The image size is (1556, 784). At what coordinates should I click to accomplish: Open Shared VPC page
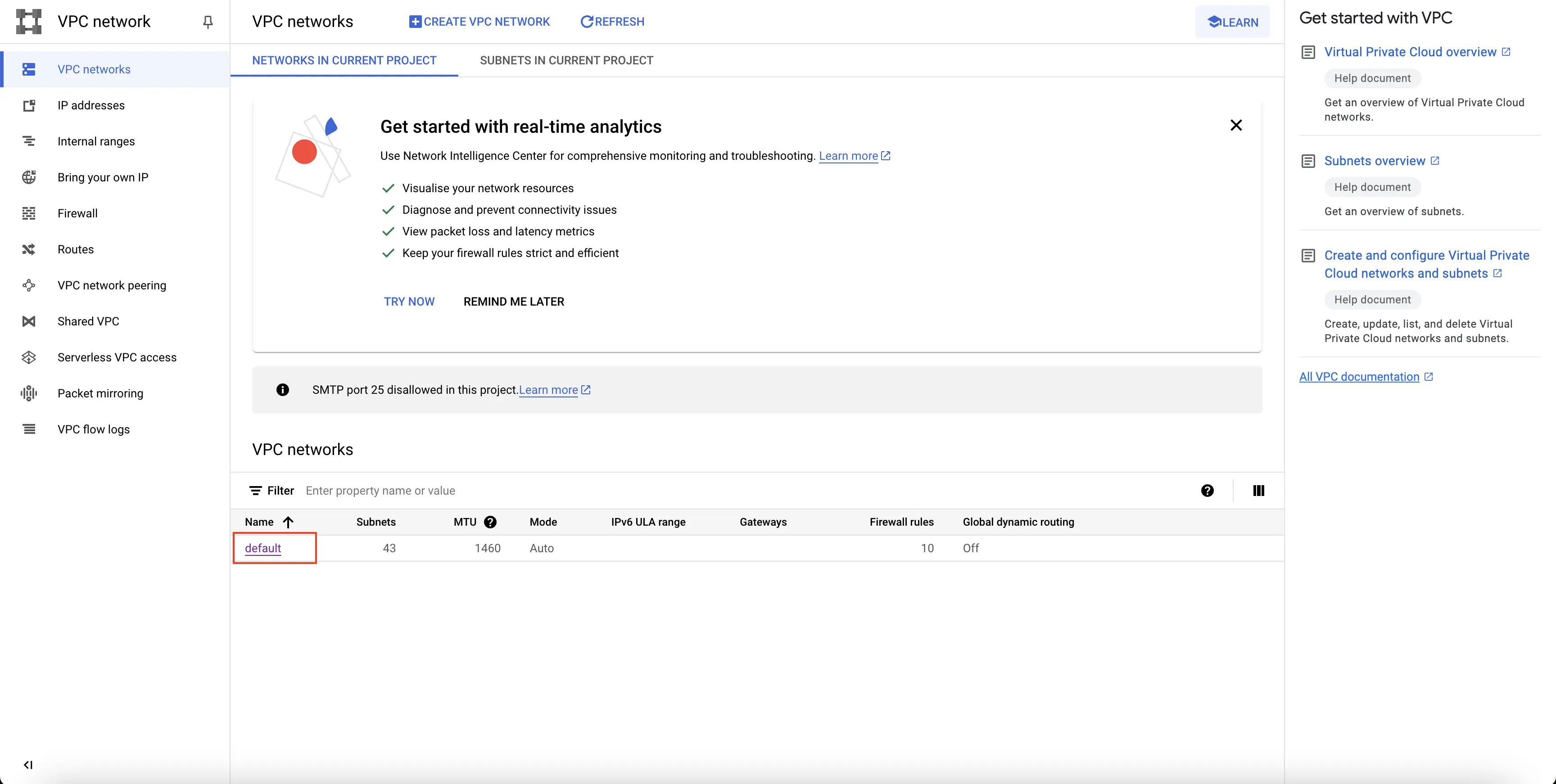click(88, 321)
